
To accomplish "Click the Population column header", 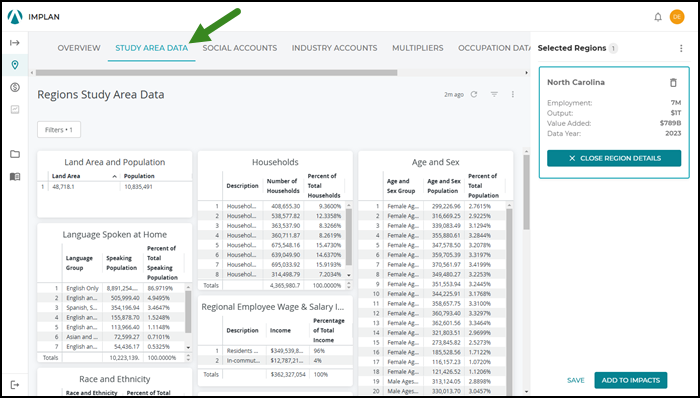I will pyautogui.click(x=139, y=176).
